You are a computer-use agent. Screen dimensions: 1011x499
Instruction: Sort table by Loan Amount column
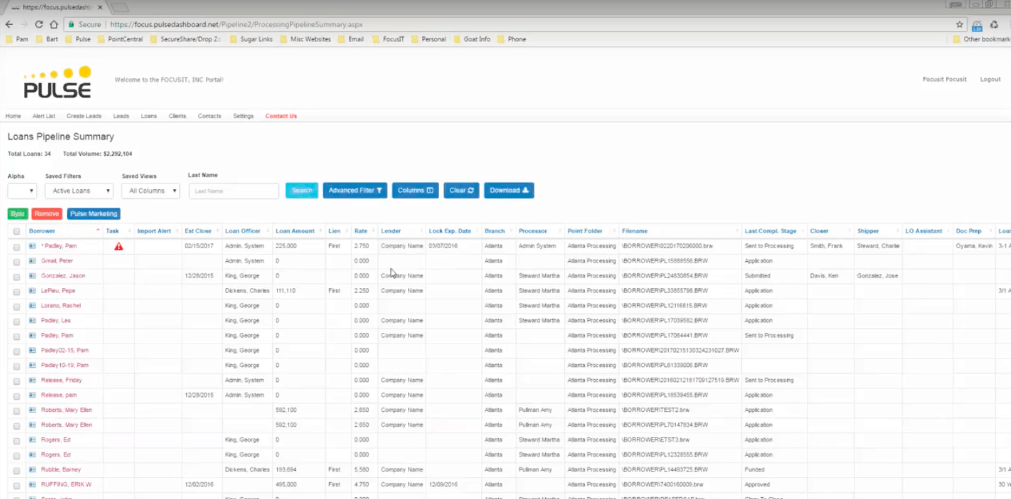click(x=295, y=231)
